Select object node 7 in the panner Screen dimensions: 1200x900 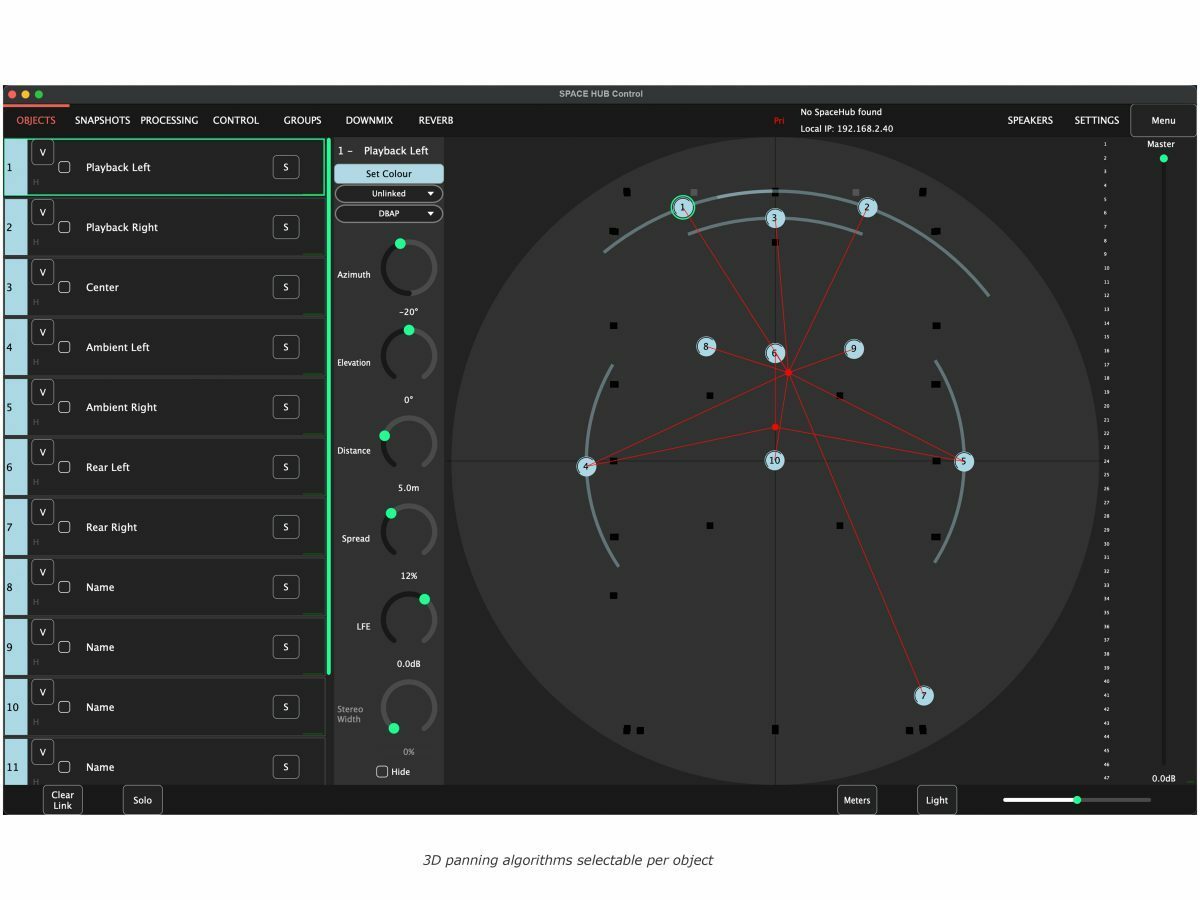click(x=924, y=696)
